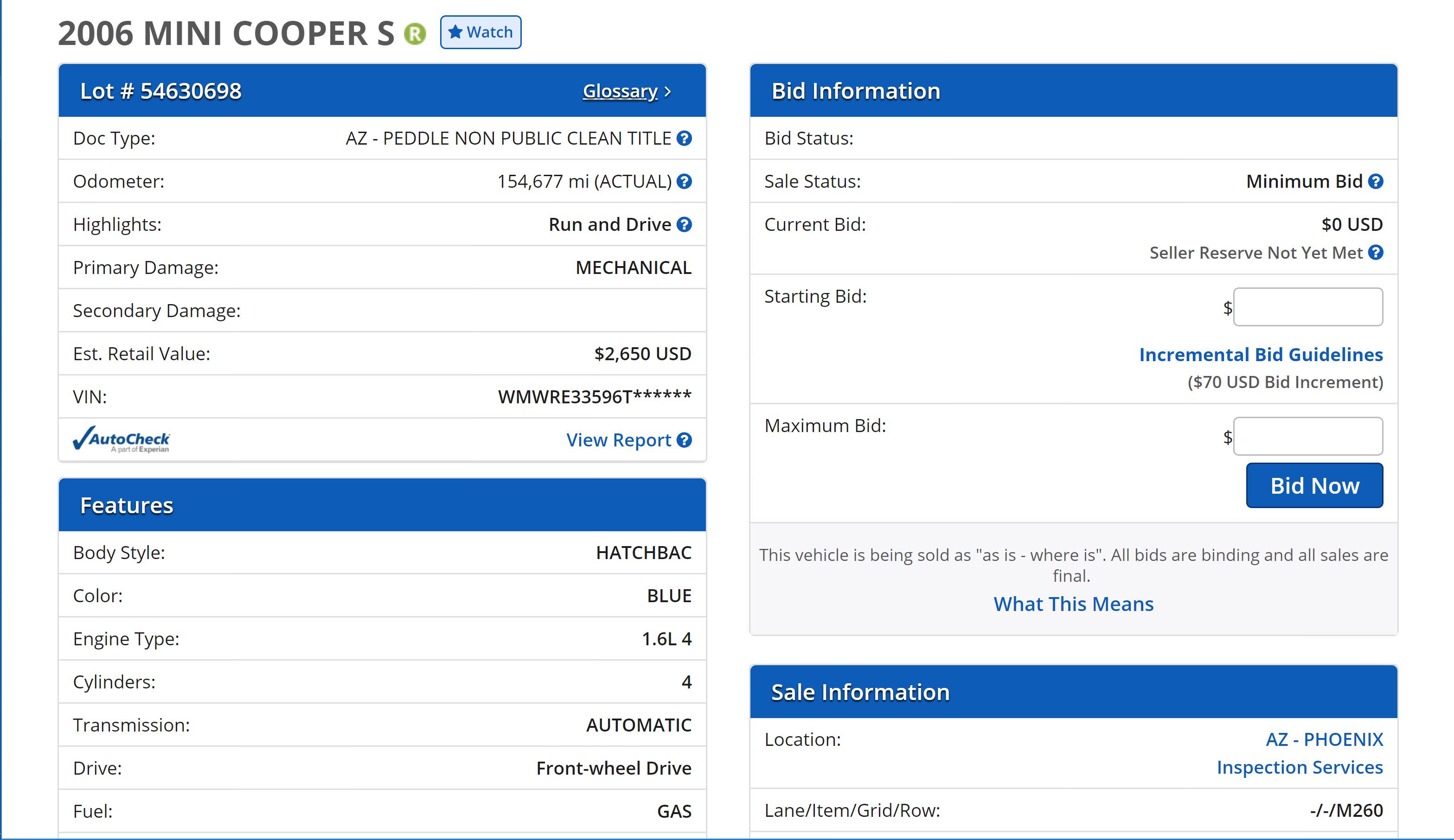Click the 154,677 mi (ACTUAL) odometer text
The image size is (1454, 840).
[584, 182]
